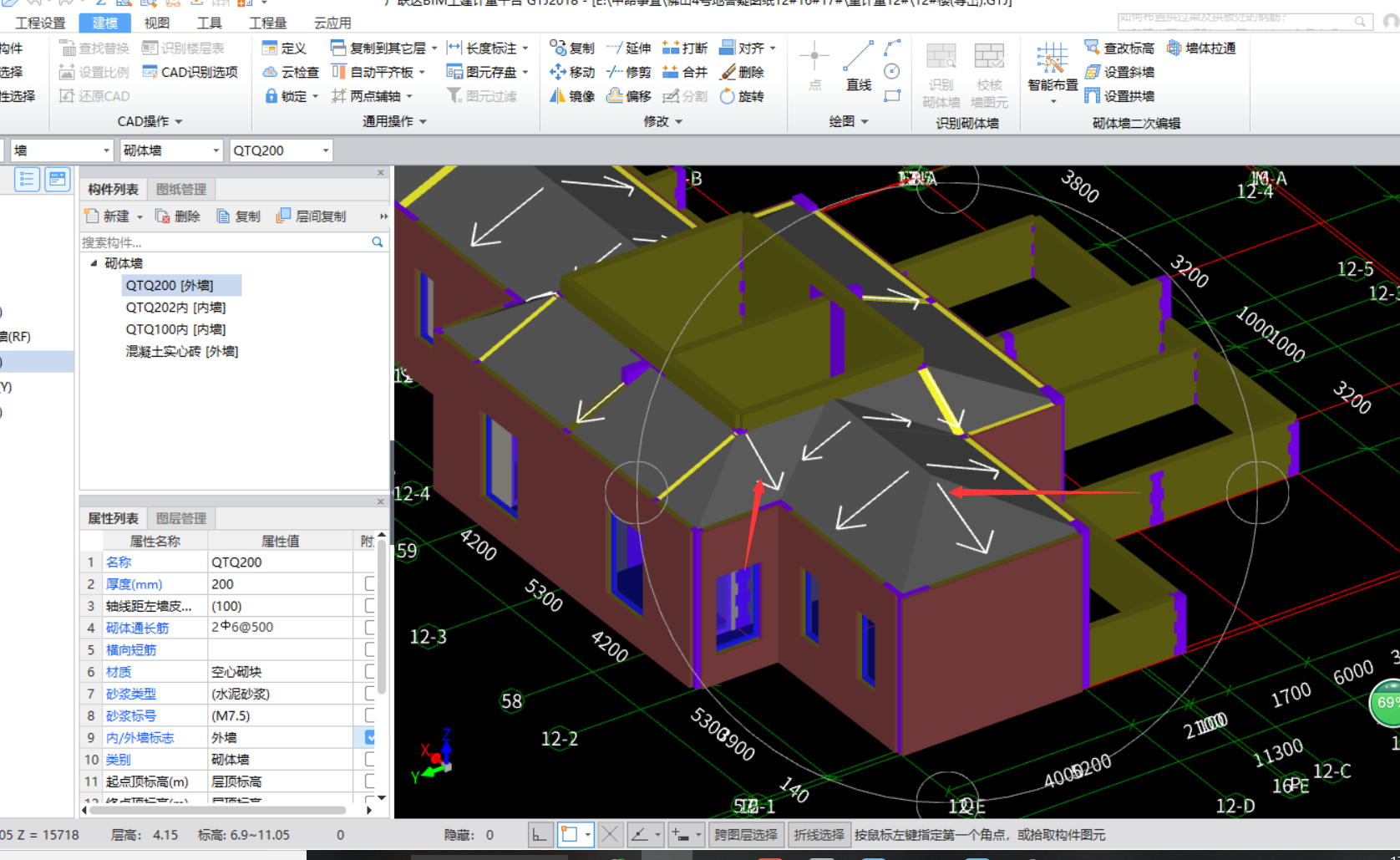1400x860 pixels.
Task: Open the 云应用 ribbon tab
Action: [332, 23]
